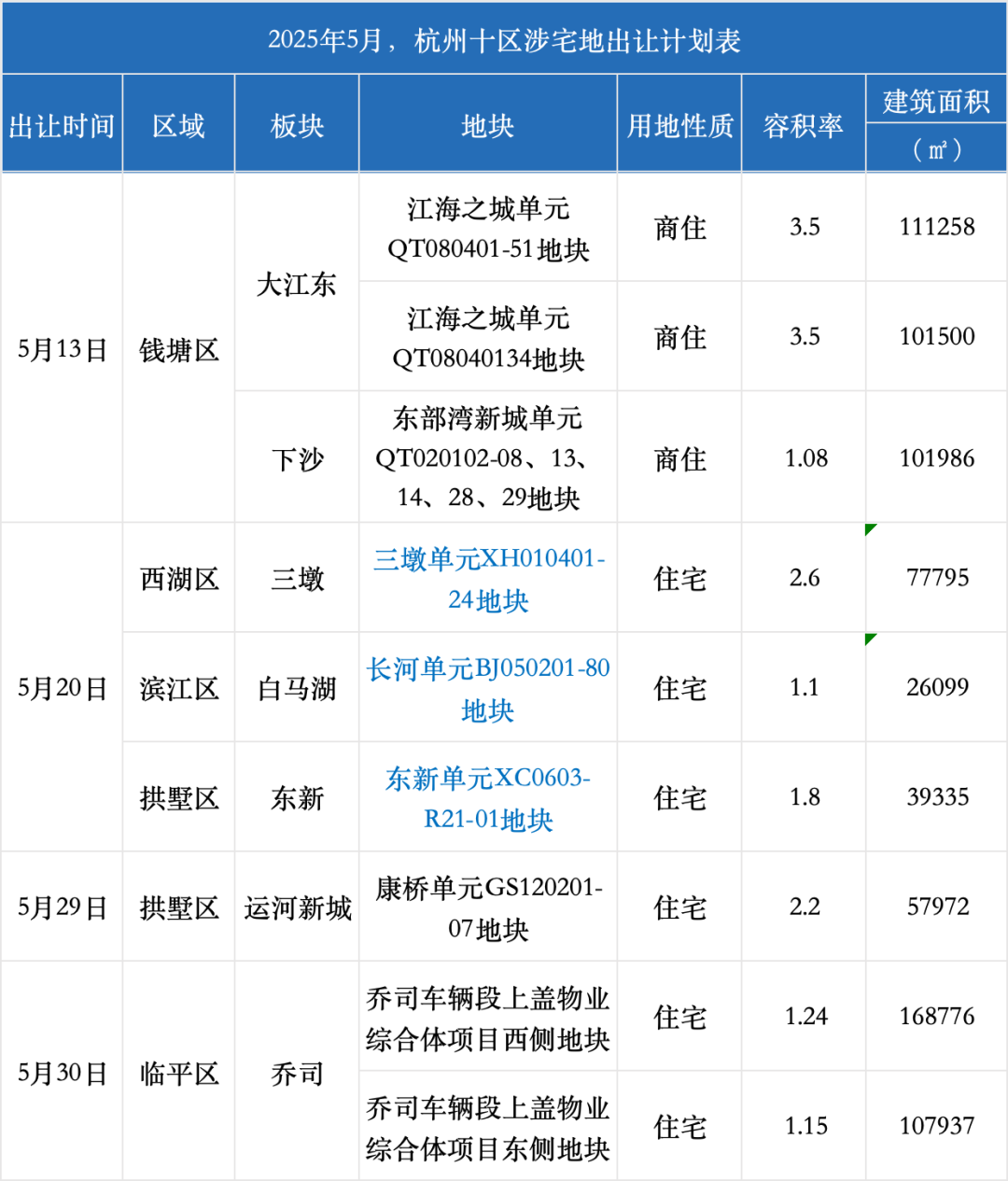Viewport: 1008px width, 1181px height.
Task: Click the 大江东 block cell
Action: click(x=297, y=284)
